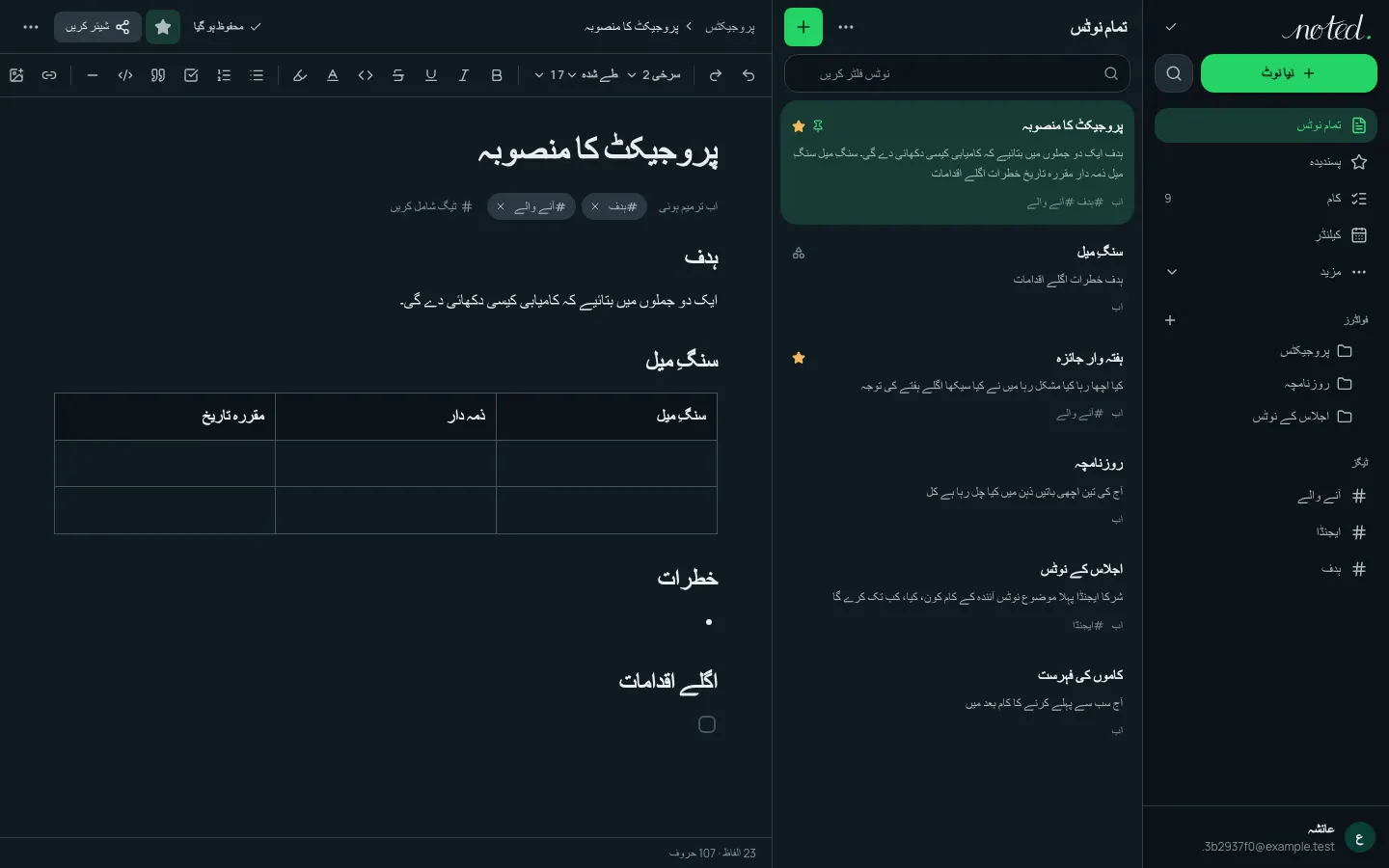Toggle favorite star for this note
The height and width of the screenshot is (868, 1389).
point(163,27)
